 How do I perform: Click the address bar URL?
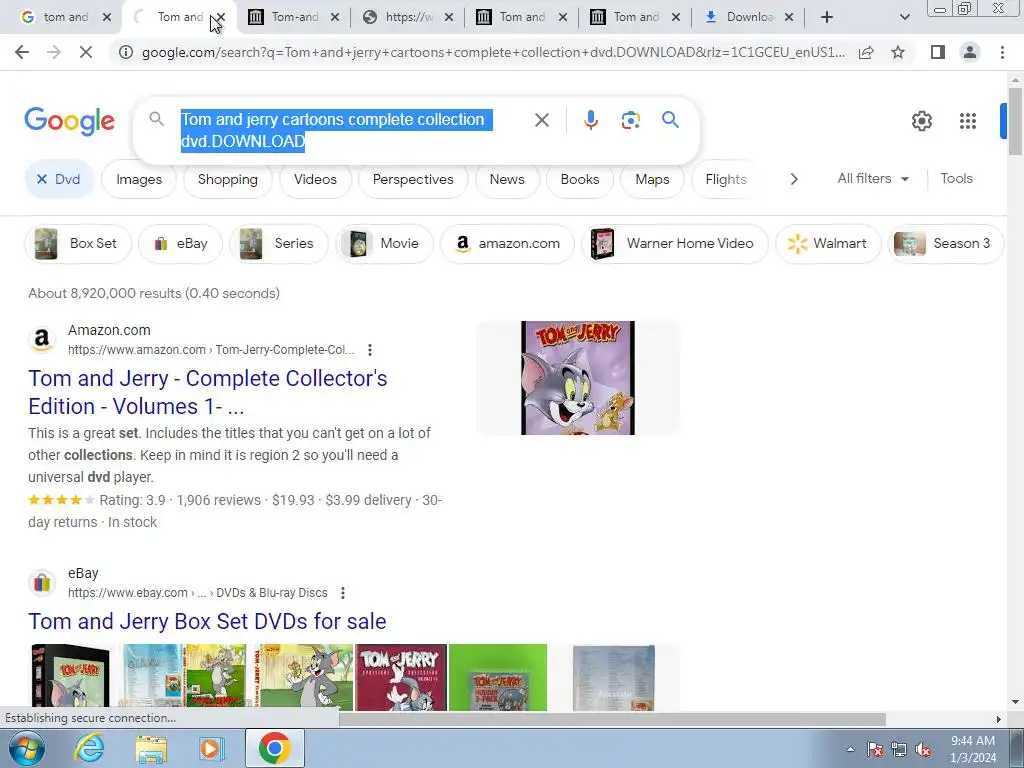pyautogui.click(x=493, y=52)
